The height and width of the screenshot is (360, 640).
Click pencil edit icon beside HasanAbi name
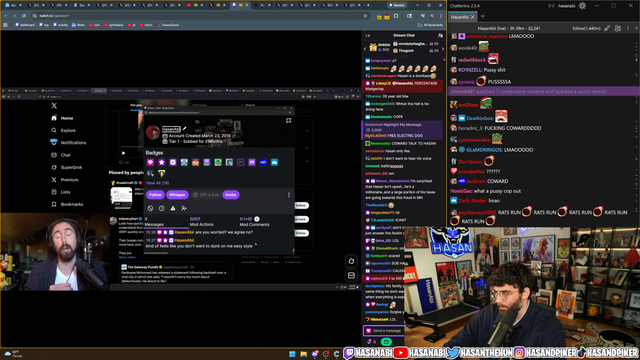(x=185, y=129)
